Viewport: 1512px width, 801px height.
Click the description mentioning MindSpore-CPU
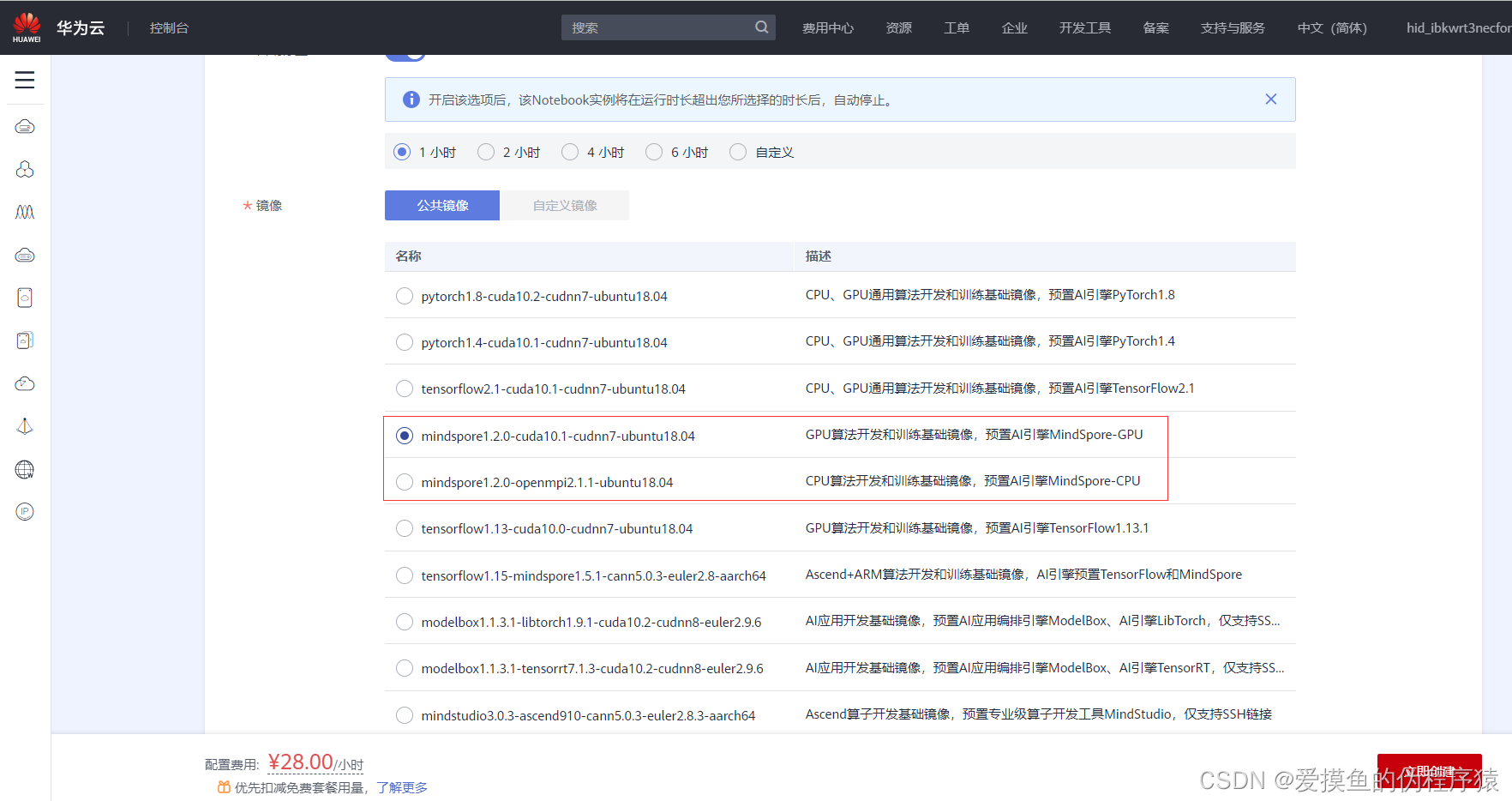(x=973, y=481)
